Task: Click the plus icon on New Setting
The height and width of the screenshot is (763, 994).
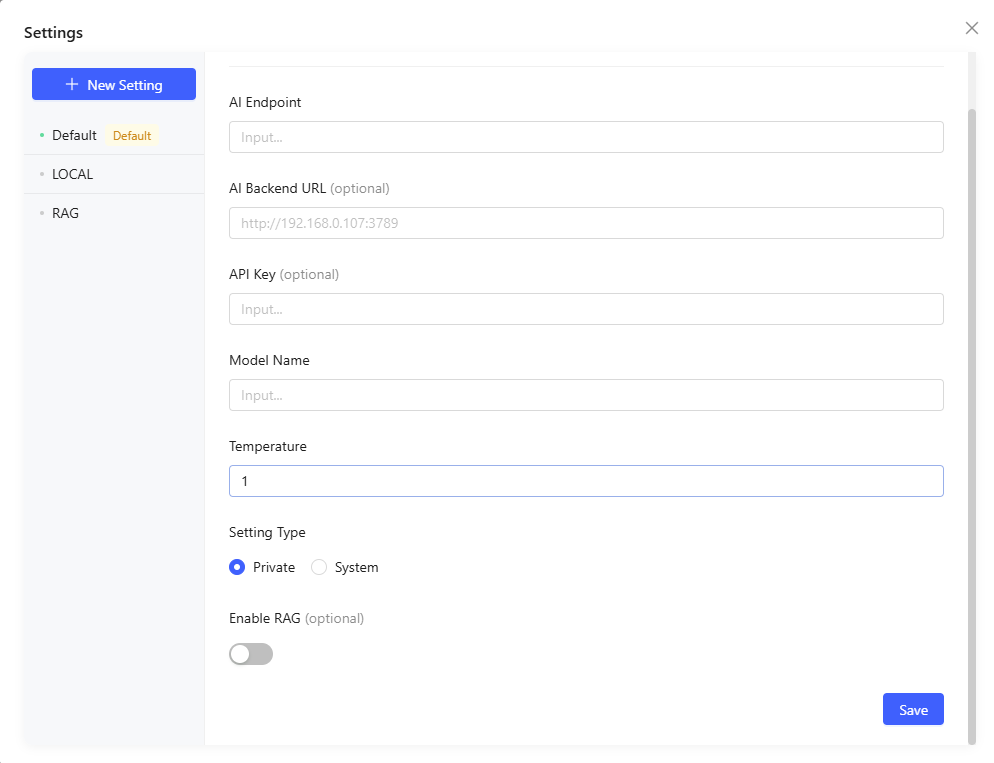Action: (x=72, y=85)
